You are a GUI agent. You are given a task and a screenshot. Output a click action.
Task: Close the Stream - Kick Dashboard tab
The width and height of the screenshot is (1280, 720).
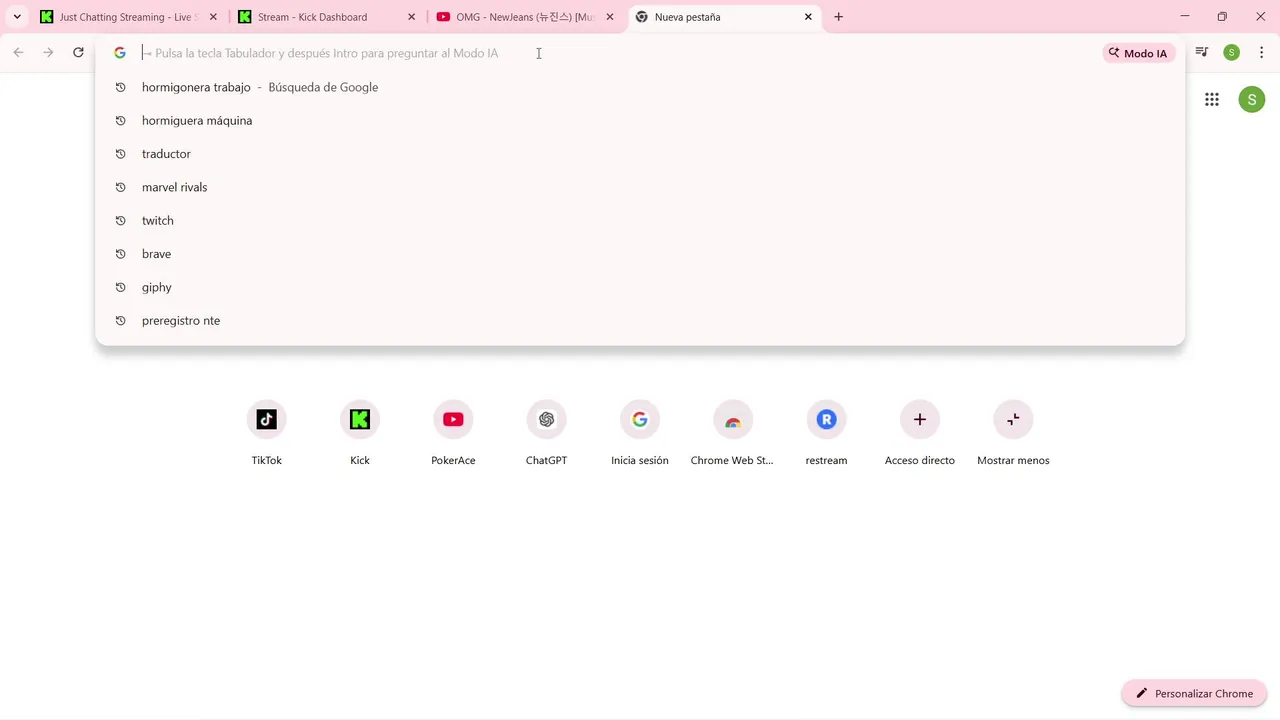point(411,17)
